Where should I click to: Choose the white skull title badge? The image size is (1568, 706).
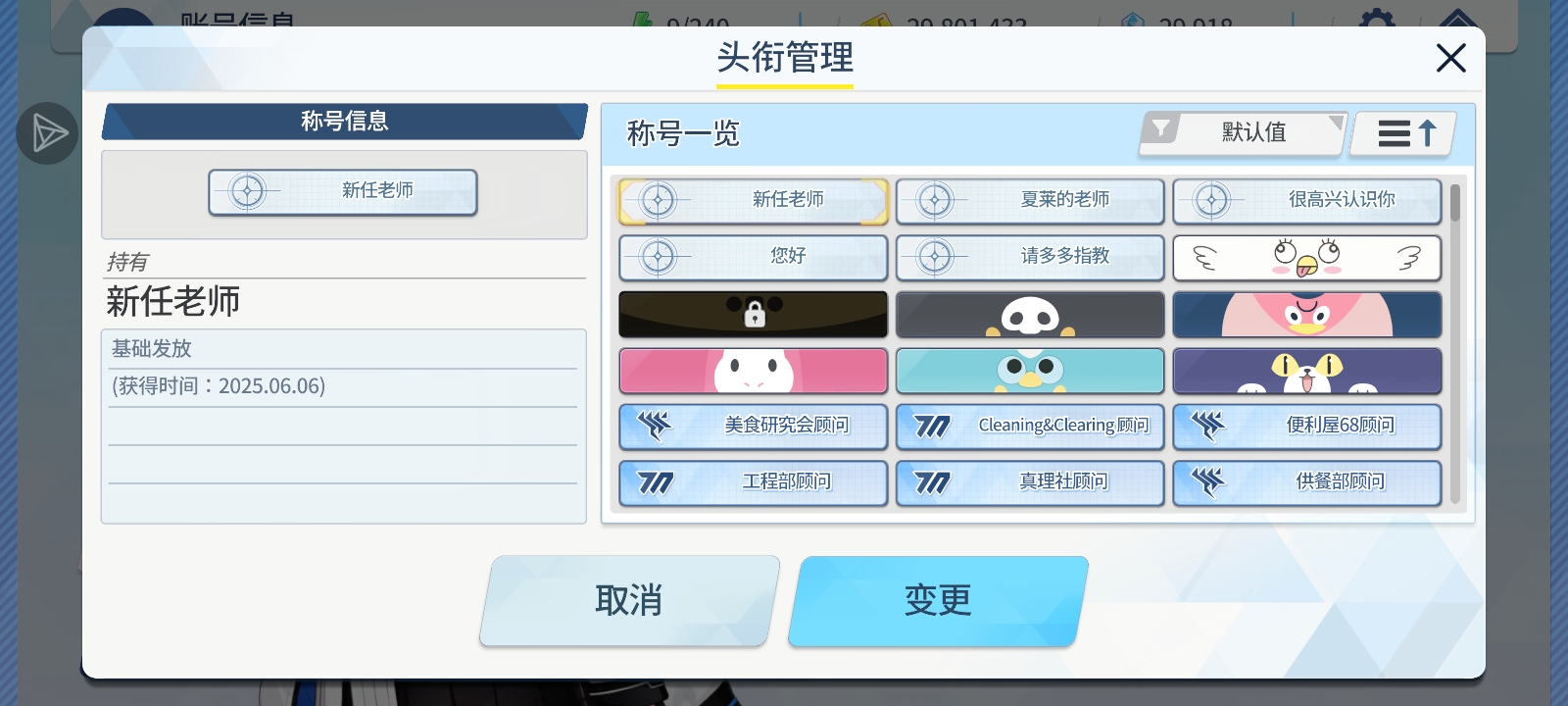point(1030,314)
